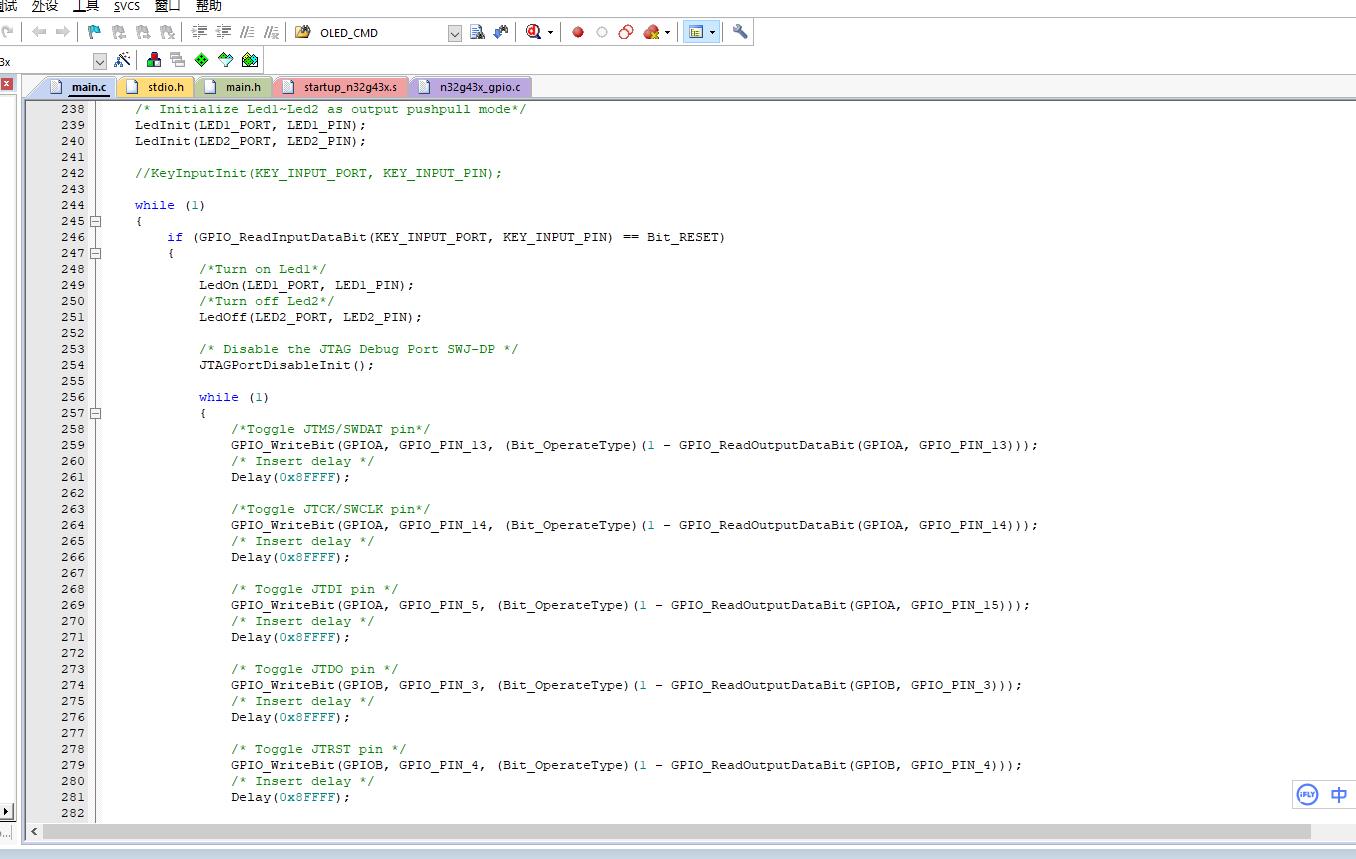
Task: Open Configuration via the wrench icon
Action: click(x=740, y=32)
